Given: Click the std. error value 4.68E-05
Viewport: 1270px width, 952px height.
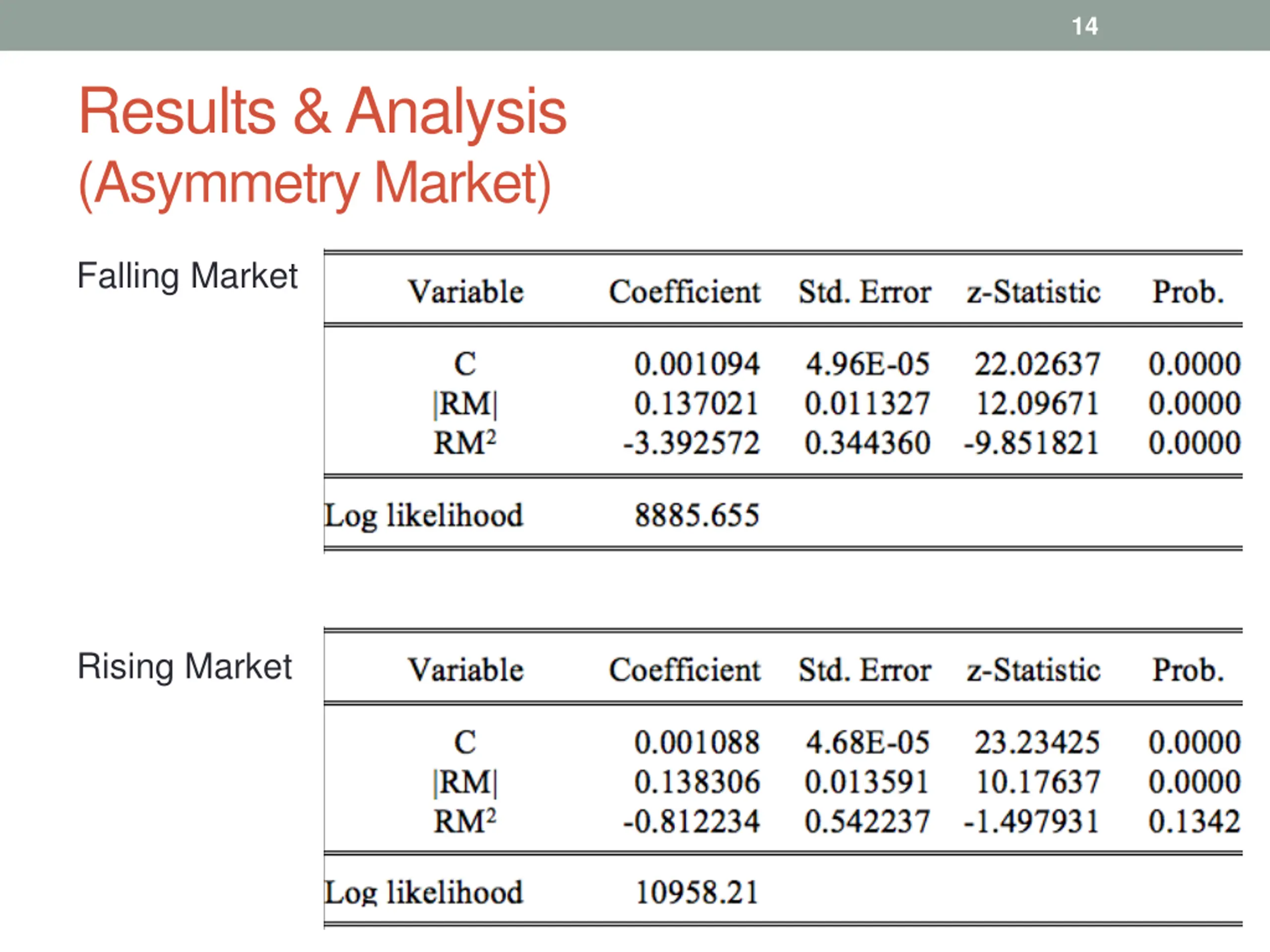Looking at the screenshot, I should (x=867, y=742).
